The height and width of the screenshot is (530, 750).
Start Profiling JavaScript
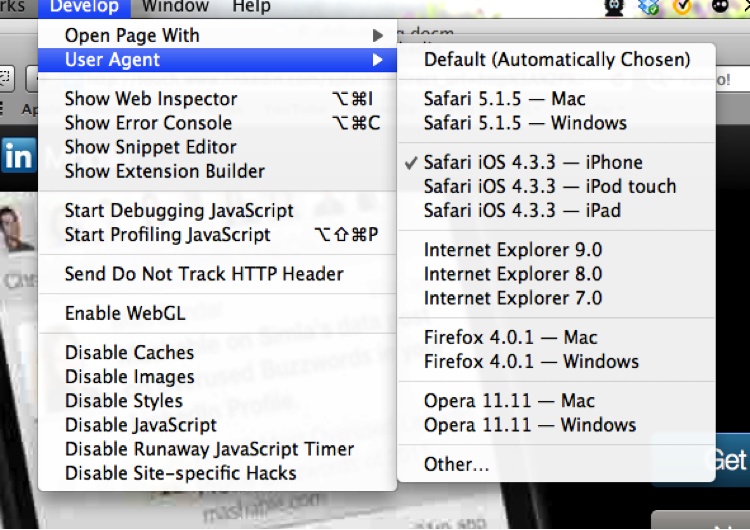click(x=217, y=234)
